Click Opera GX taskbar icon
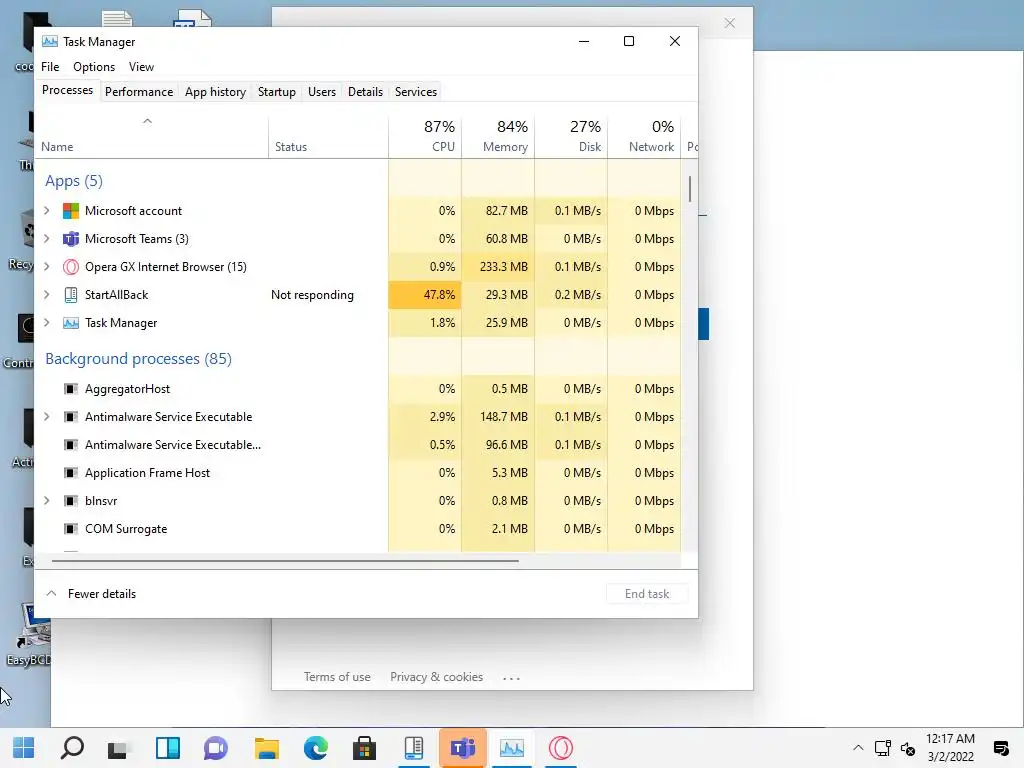 pyautogui.click(x=560, y=748)
